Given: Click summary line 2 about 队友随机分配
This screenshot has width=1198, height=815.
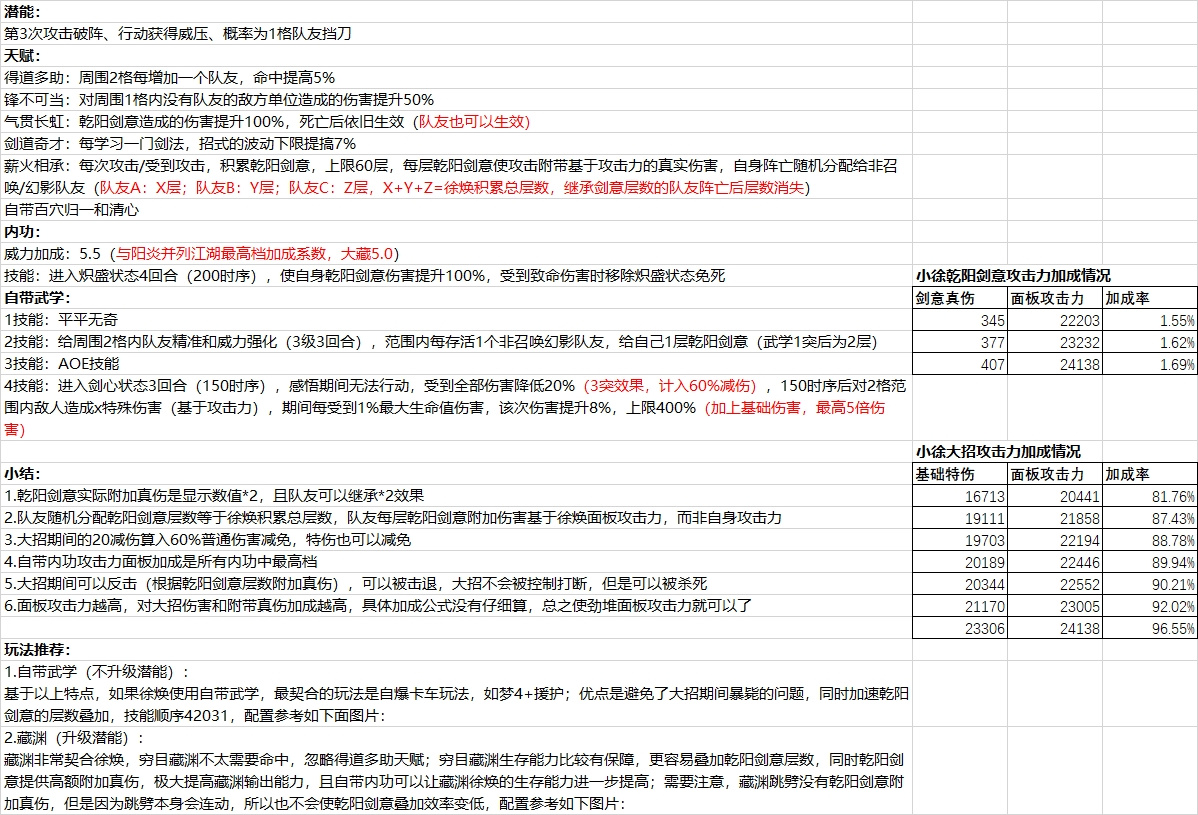Looking at the screenshot, I should pos(456,518).
